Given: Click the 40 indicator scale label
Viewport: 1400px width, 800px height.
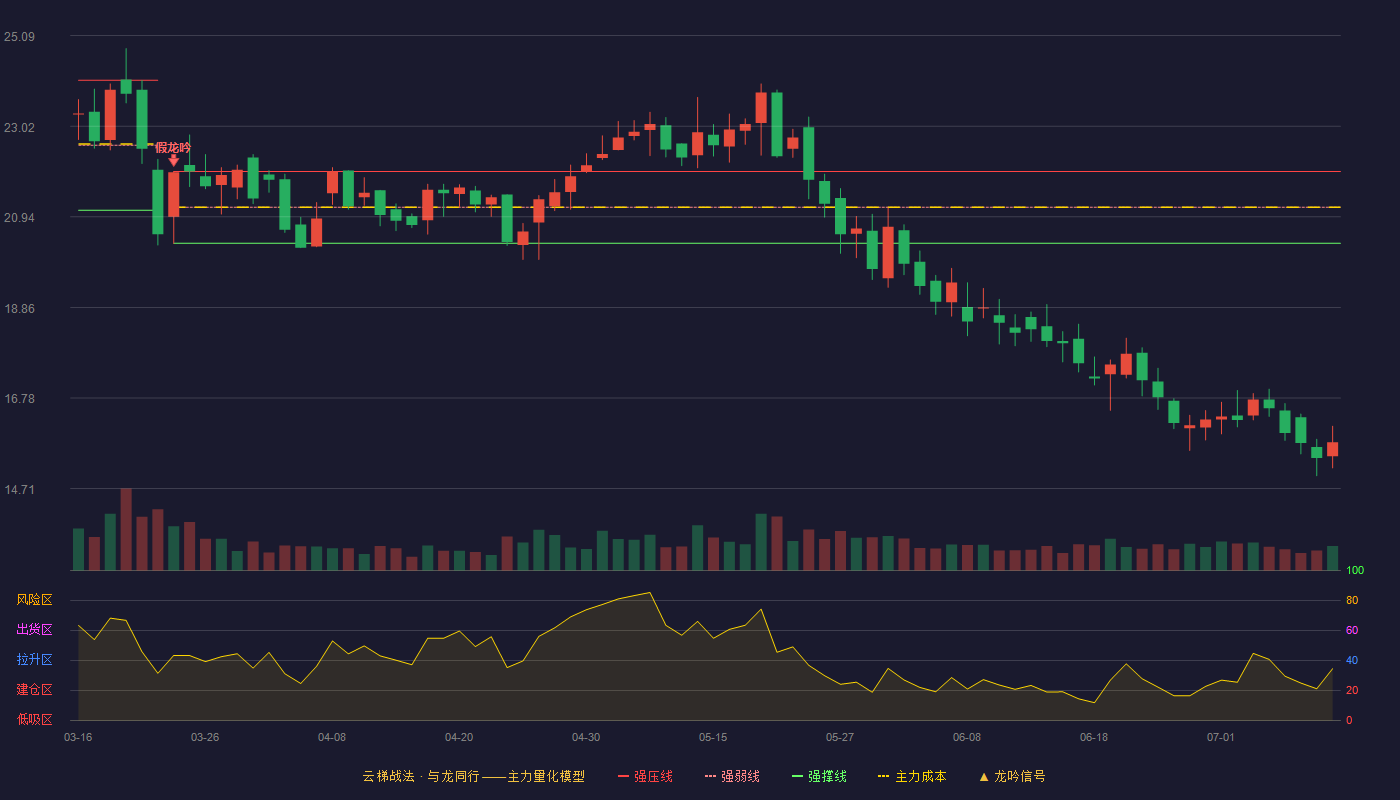Looking at the screenshot, I should [1352, 660].
